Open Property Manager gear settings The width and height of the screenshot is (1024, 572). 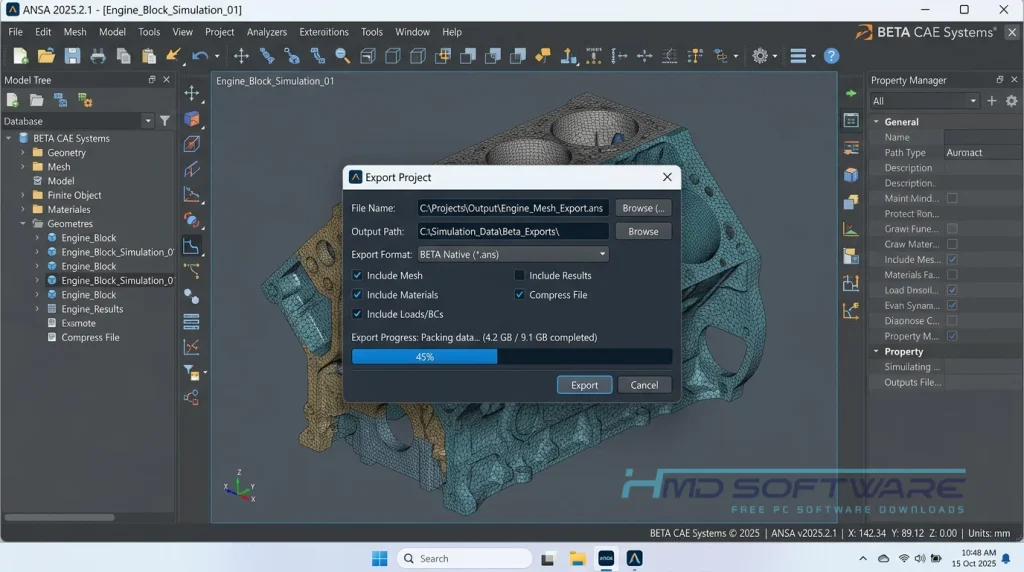pyautogui.click(x=1011, y=101)
